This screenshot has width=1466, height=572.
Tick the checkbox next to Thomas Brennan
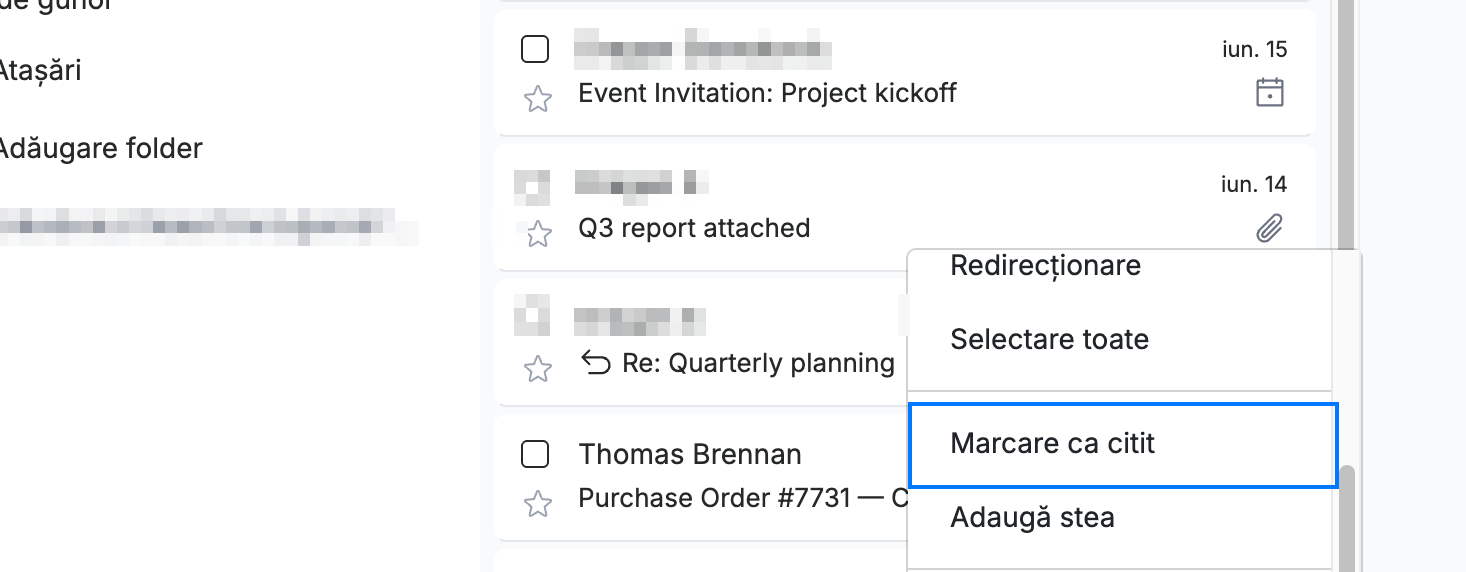536,454
